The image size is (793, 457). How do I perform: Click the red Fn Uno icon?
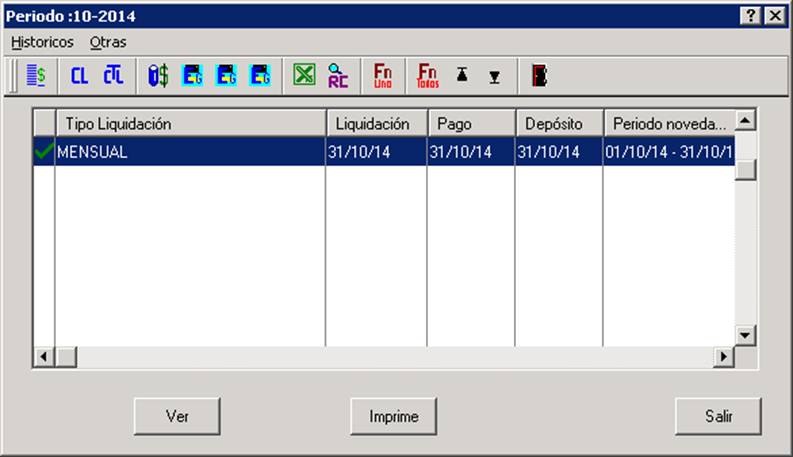tap(383, 76)
